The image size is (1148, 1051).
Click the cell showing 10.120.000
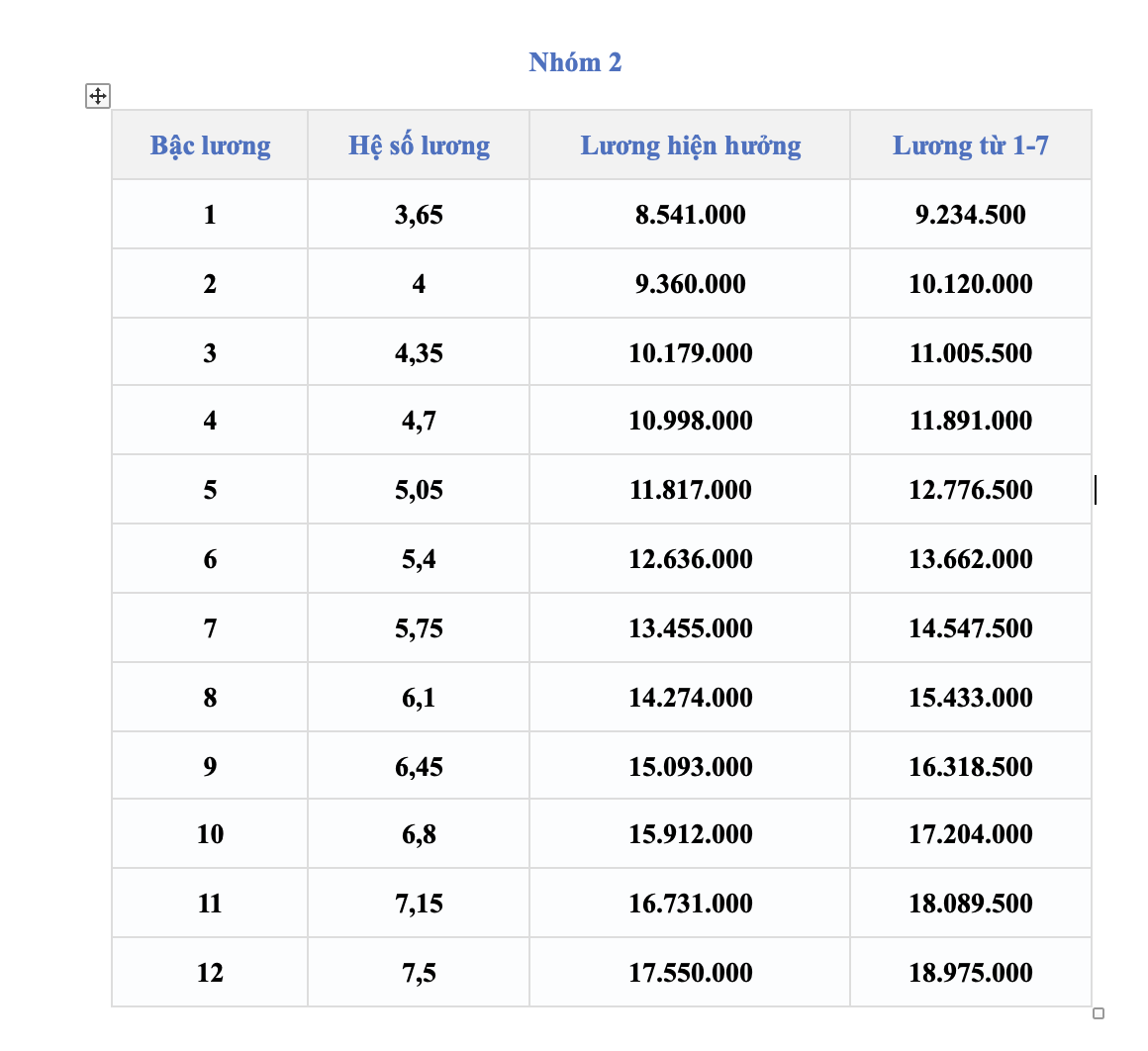click(x=971, y=283)
